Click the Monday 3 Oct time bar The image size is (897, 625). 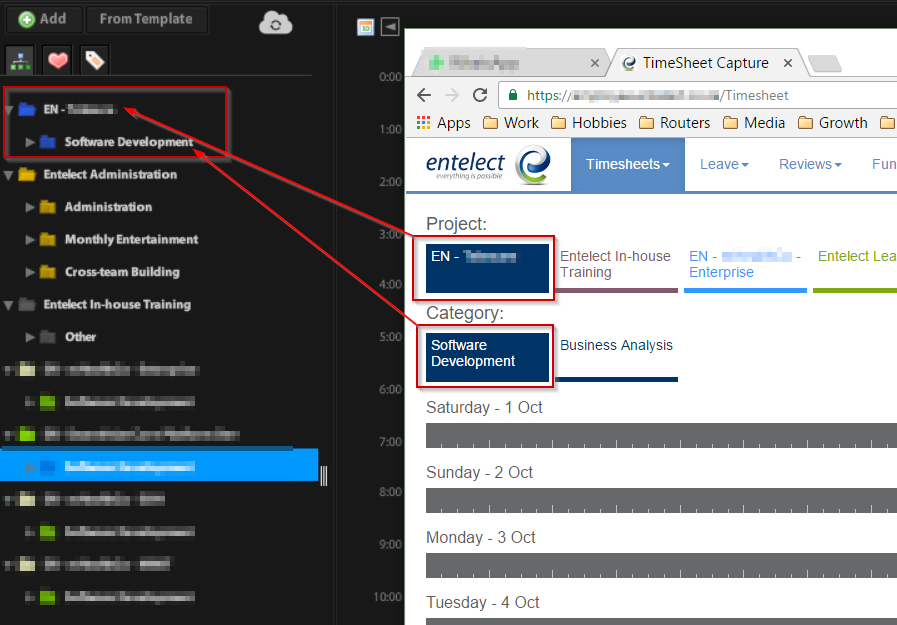coord(661,566)
